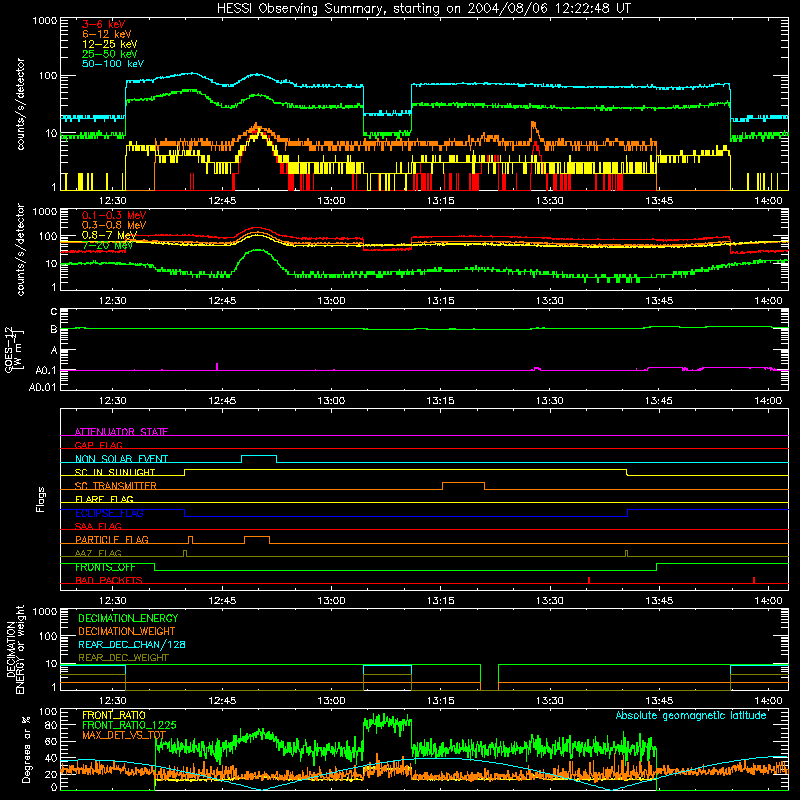Click the green FRONTS_OFF label
Screen dimensions: 800x800
pos(105,567)
